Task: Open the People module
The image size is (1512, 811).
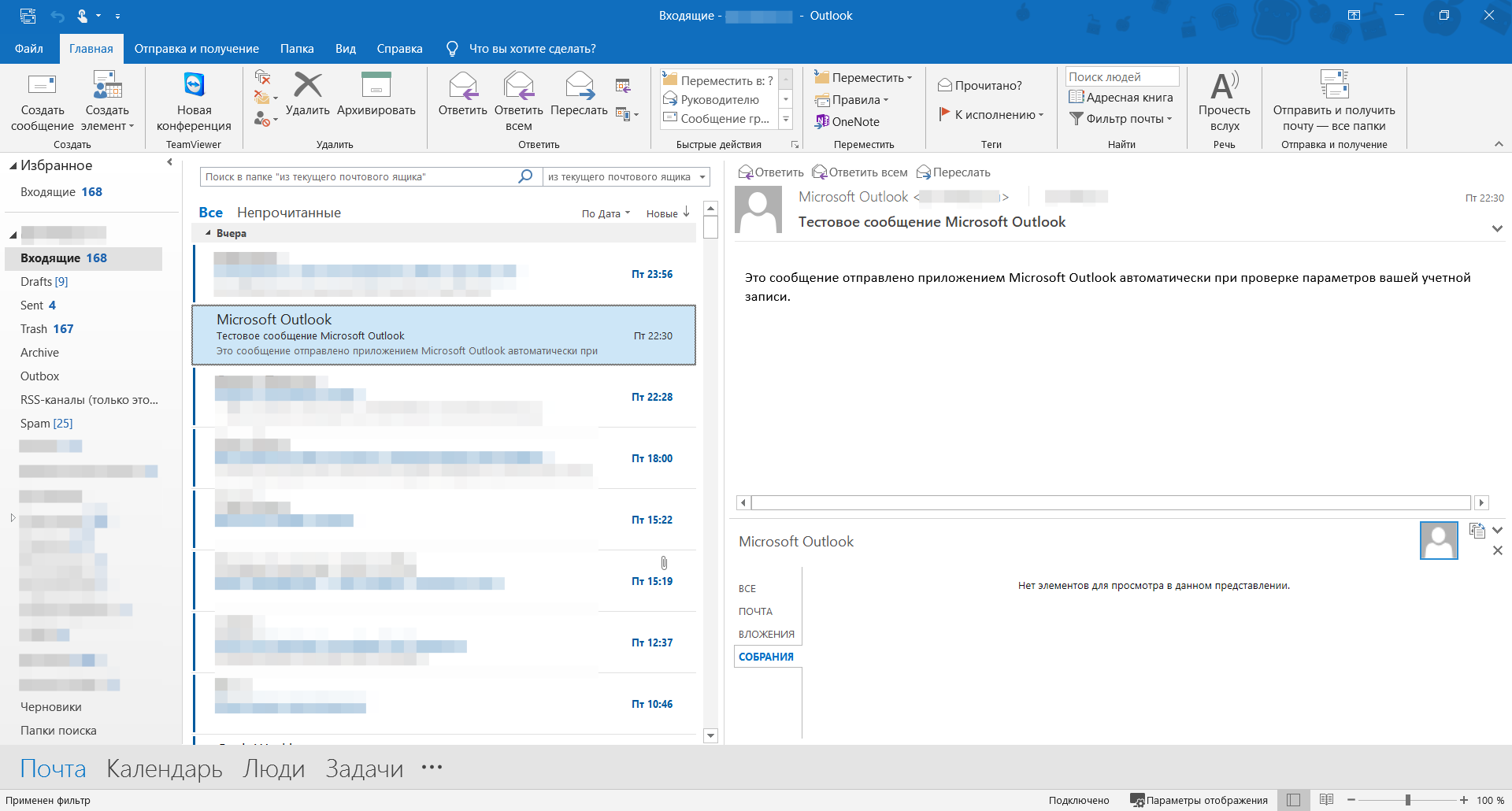Action: [x=273, y=768]
